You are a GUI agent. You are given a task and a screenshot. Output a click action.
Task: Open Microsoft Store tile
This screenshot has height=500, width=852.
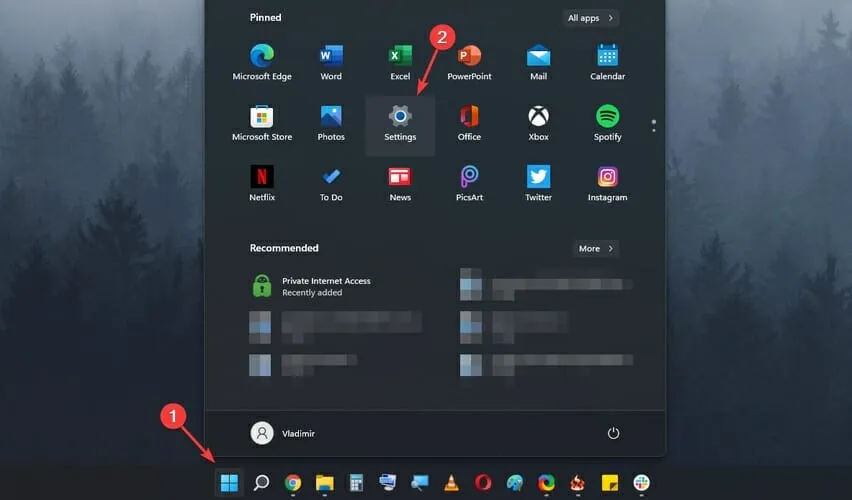pyautogui.click(x=262, y=123)
